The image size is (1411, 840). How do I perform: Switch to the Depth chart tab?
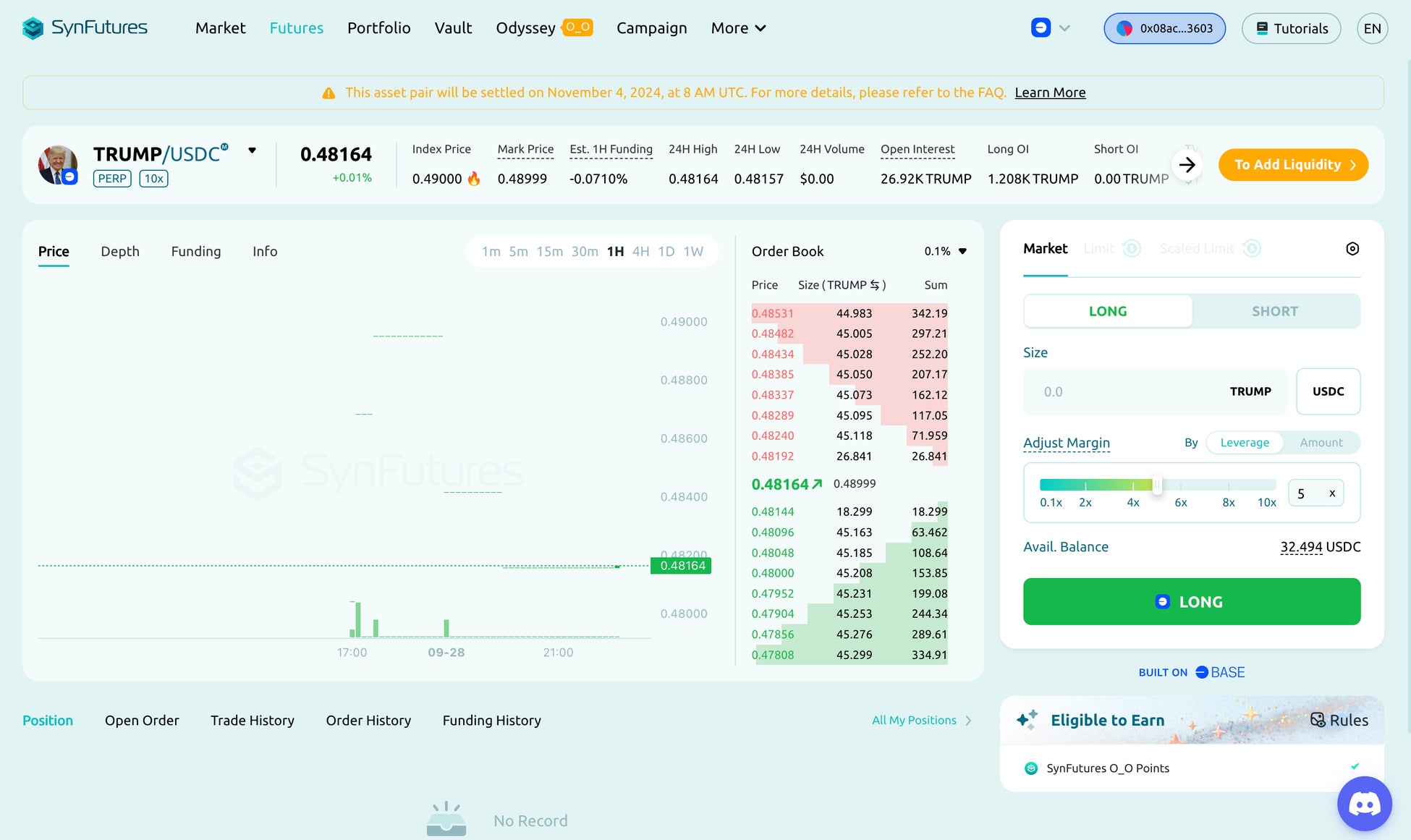click(120, 251)
